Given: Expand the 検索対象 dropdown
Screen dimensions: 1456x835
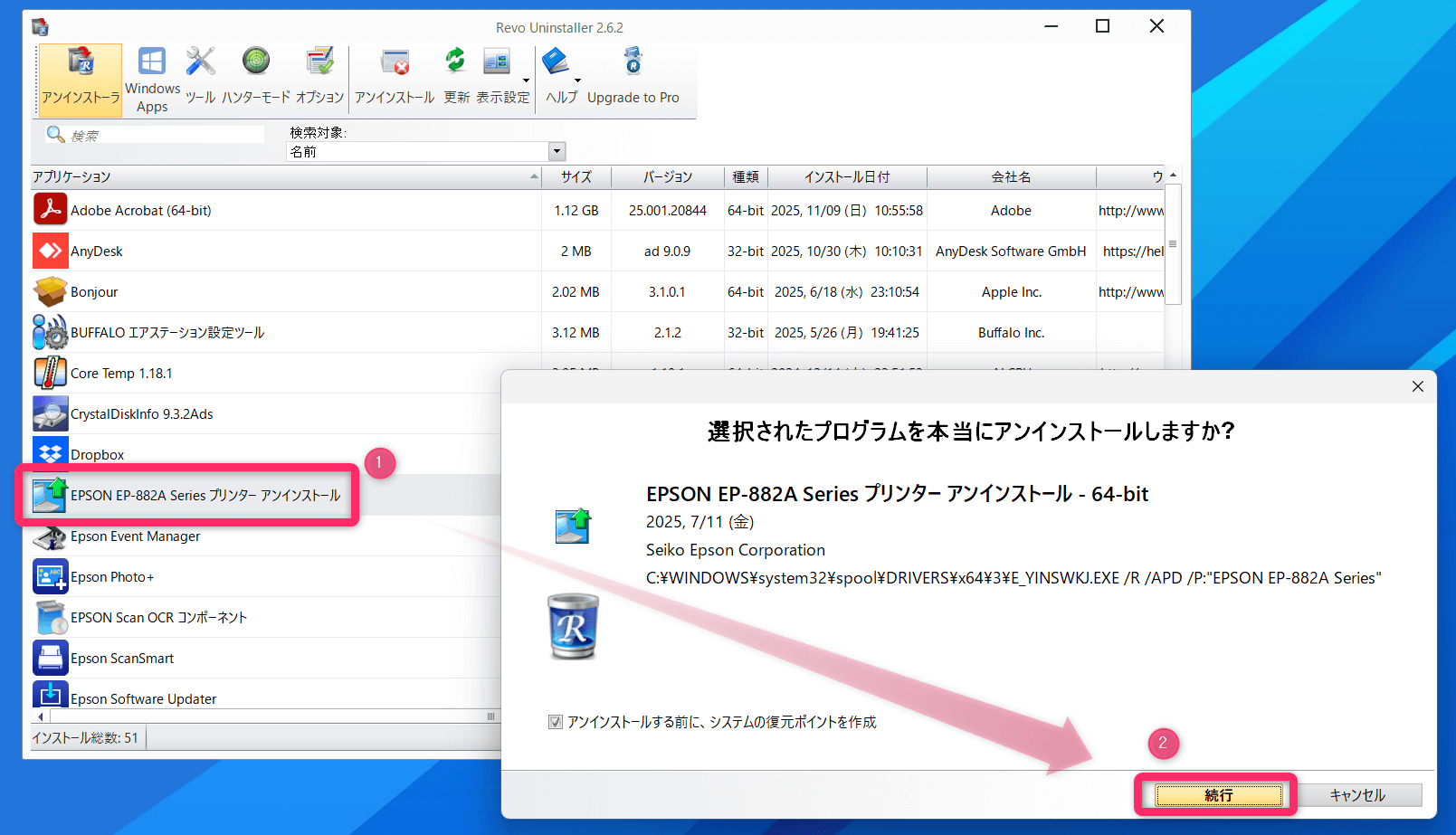Looking at the screenshot, I should 557,152.
